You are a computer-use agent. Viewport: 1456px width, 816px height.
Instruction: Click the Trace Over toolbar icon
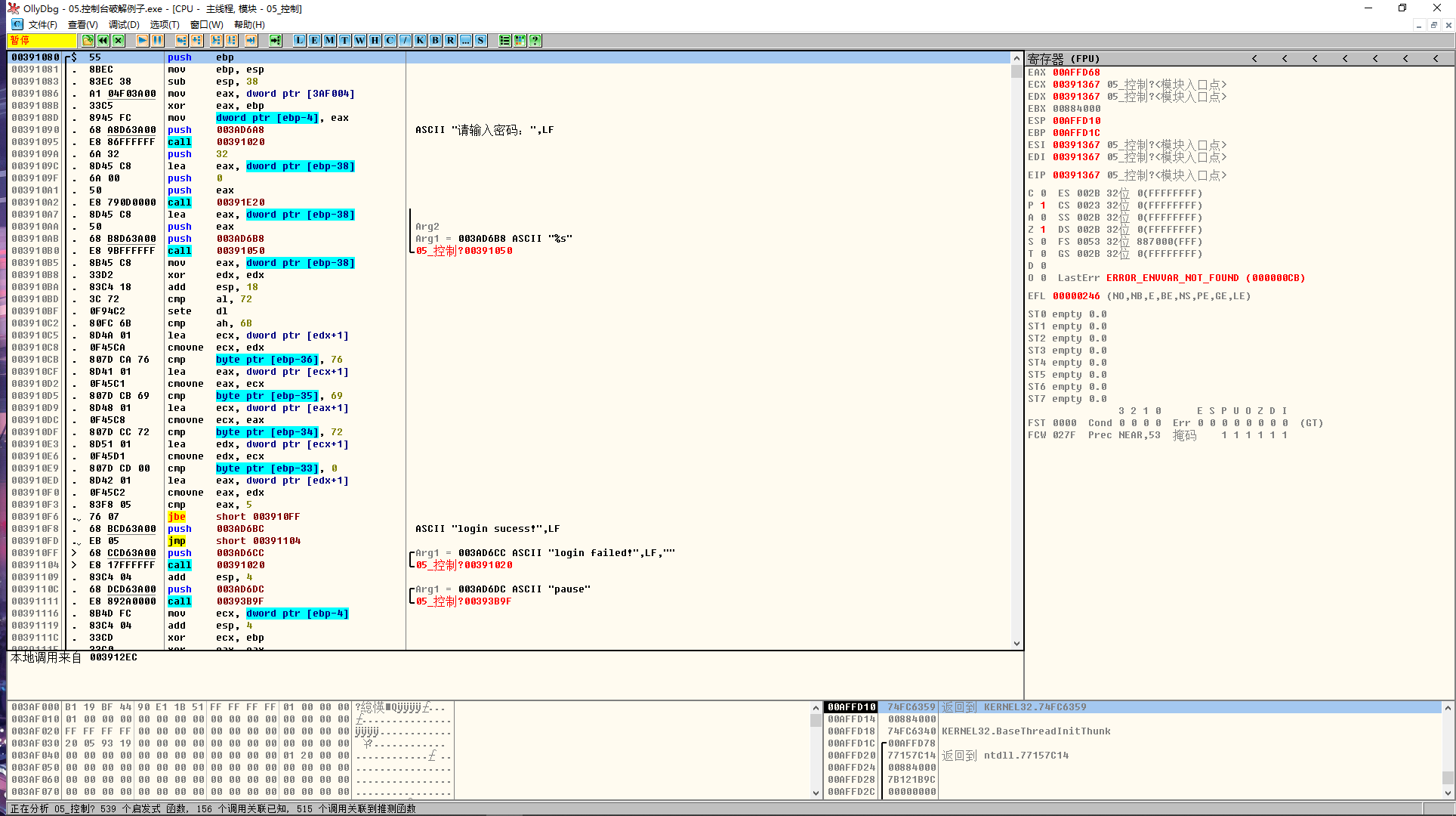(x=231, y=41)
